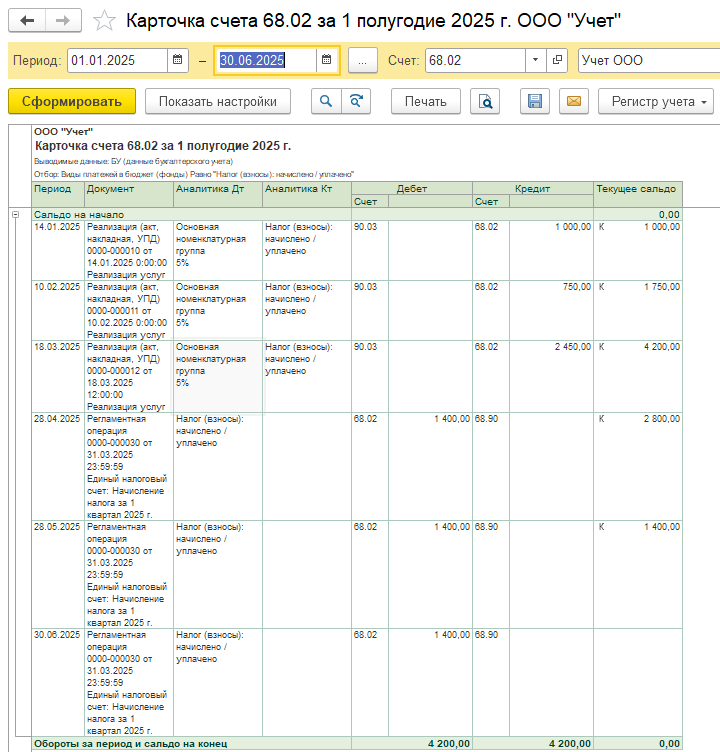Save report with floppy disk icon
Screen dimensions: 720x752
535,101
